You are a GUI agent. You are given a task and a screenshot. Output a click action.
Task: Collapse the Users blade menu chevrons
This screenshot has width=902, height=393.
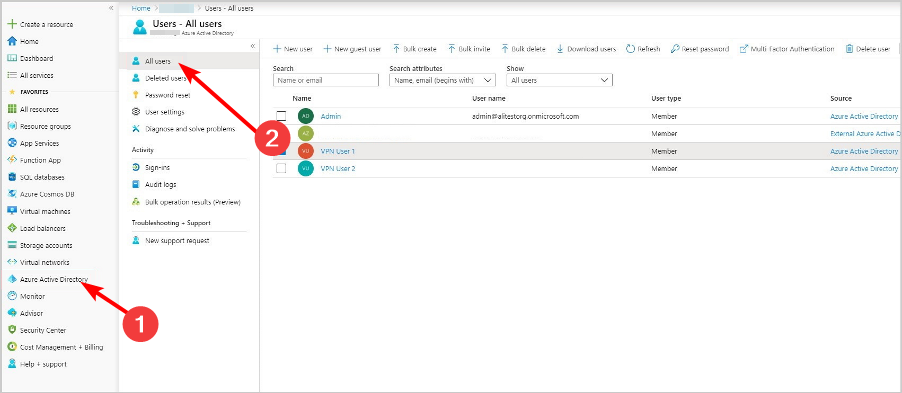coord(253,46)
